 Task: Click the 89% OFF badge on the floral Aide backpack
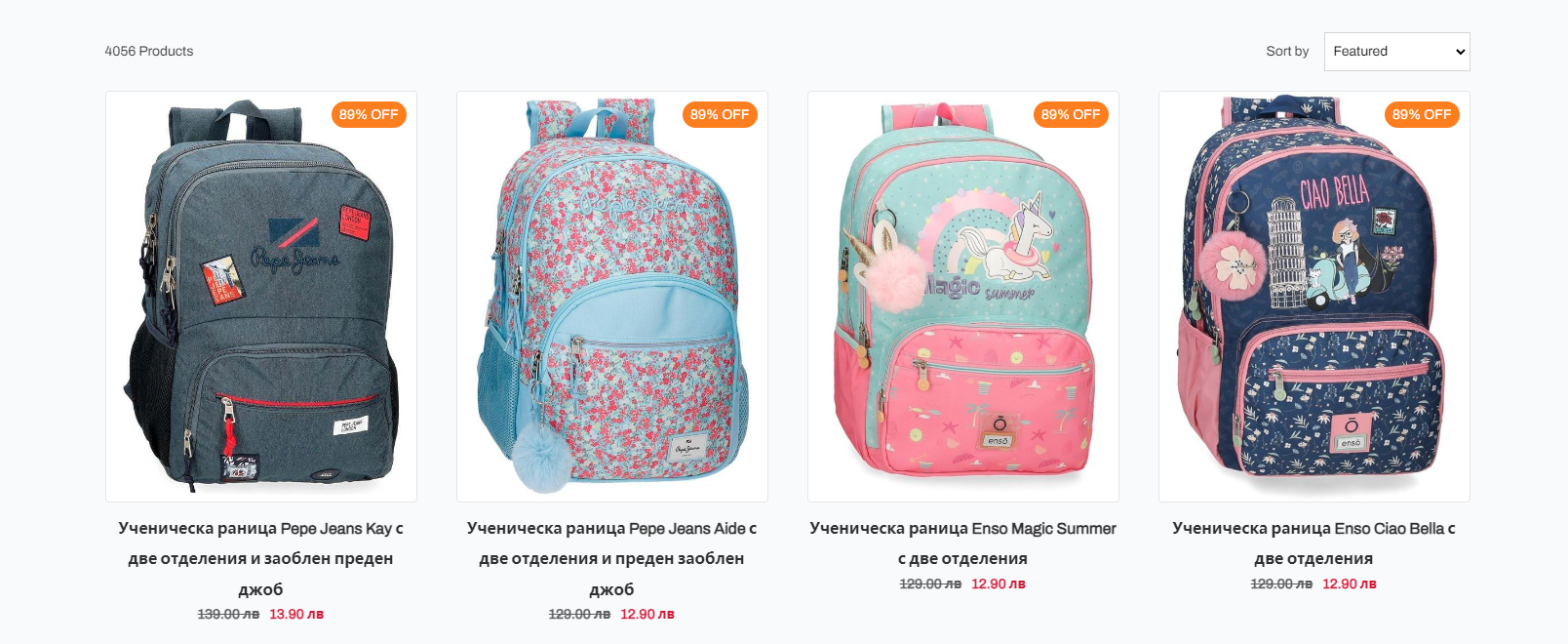click(x=720, y=114)
